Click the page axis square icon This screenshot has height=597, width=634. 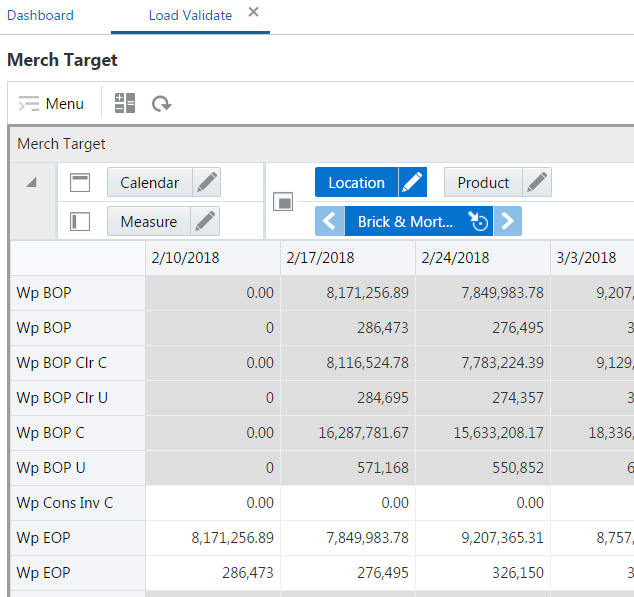(284, 202)
